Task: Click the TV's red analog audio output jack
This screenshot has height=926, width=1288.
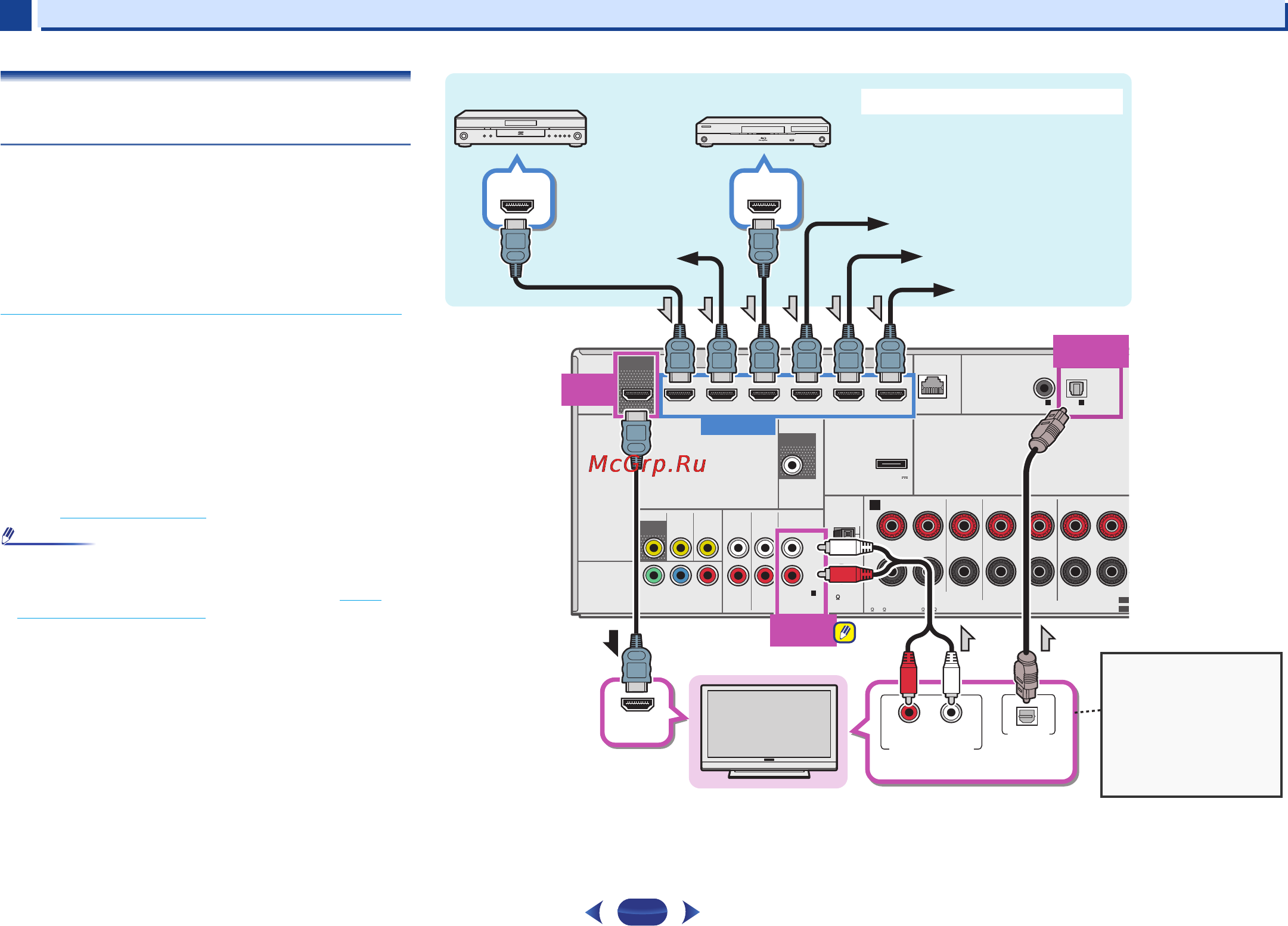Action: pos(909,712)
